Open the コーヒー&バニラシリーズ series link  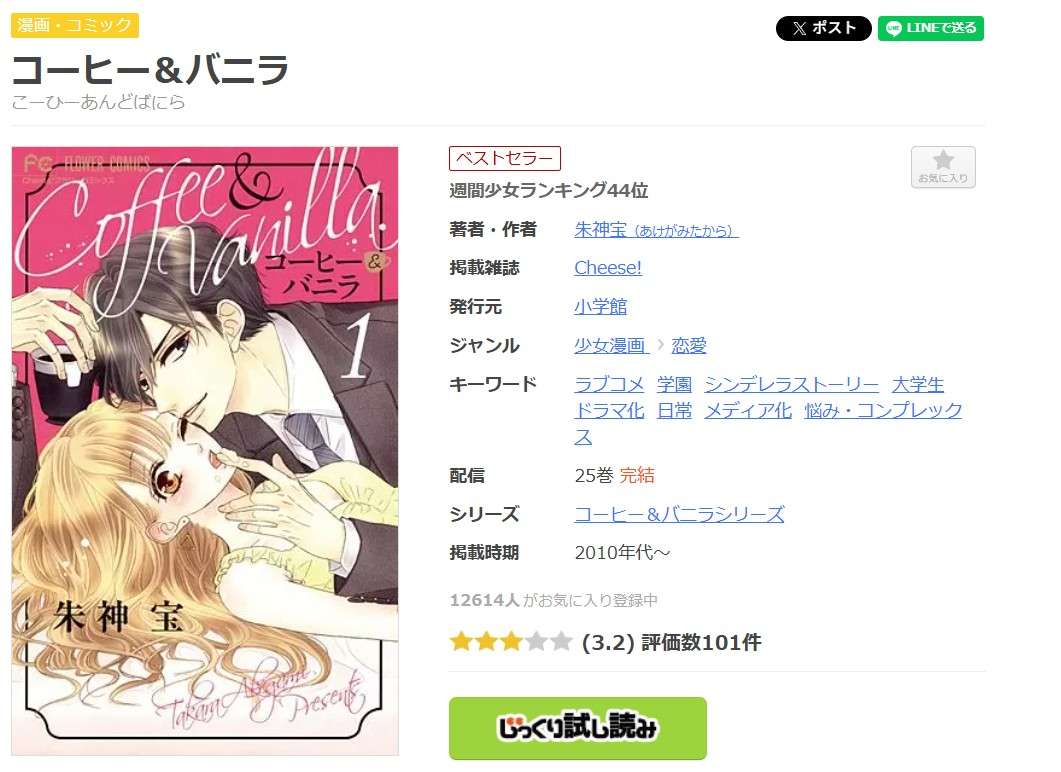(x=679, y=514)
